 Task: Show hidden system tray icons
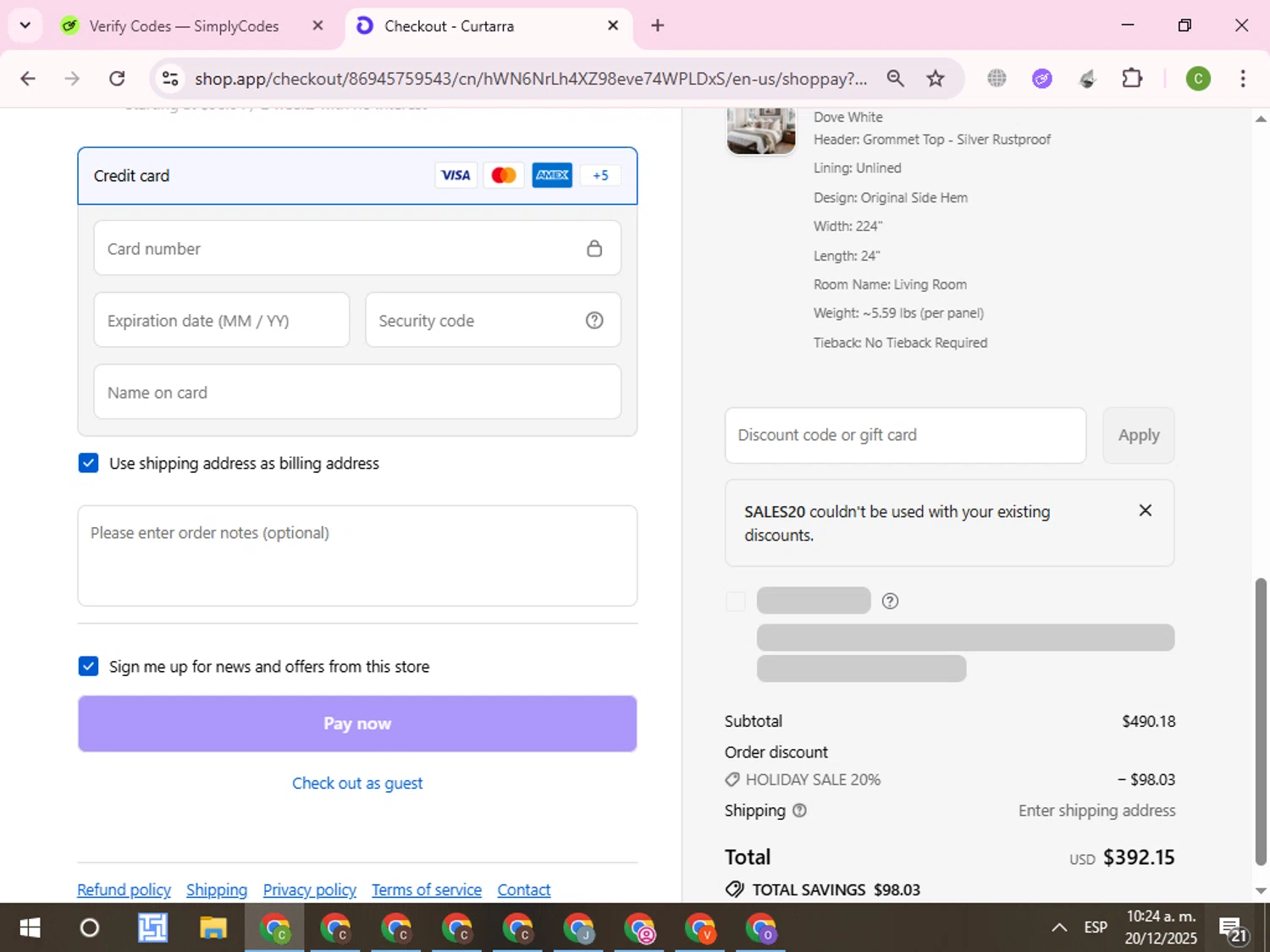[x=1059, y=927]
